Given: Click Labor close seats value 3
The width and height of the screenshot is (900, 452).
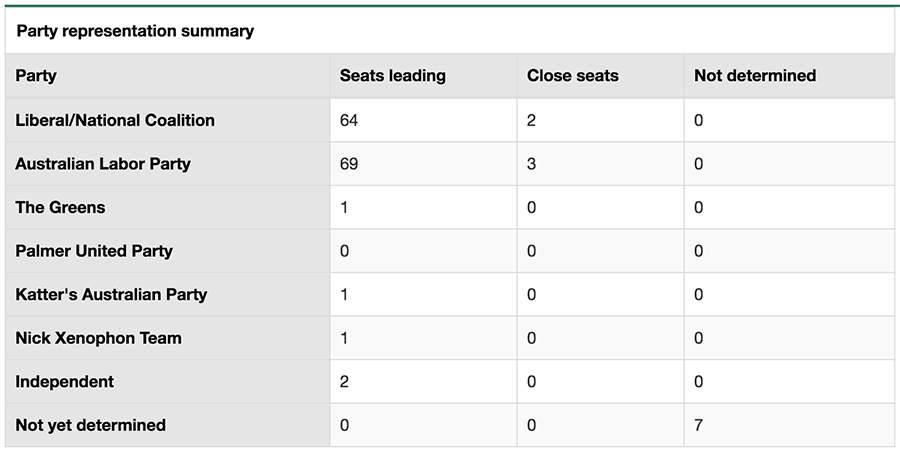Looking at the screenshot, I should [532, 164].
